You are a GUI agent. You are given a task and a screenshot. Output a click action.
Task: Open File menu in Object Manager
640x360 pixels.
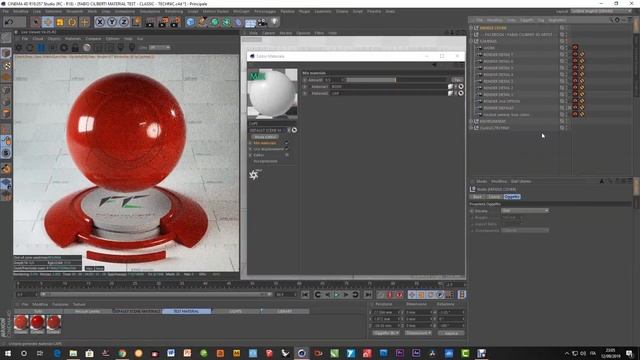click(x=480, y=20)
